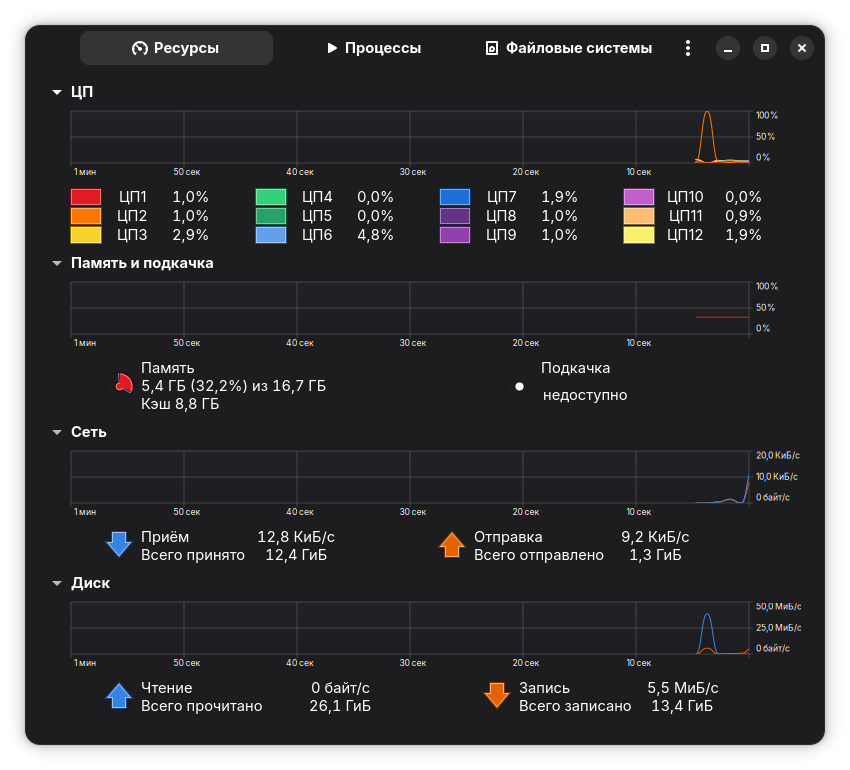This screenshot has height=770, width=850.
Task: Click the read rate 0 байт/с
Action: click(x=340, y=688)
